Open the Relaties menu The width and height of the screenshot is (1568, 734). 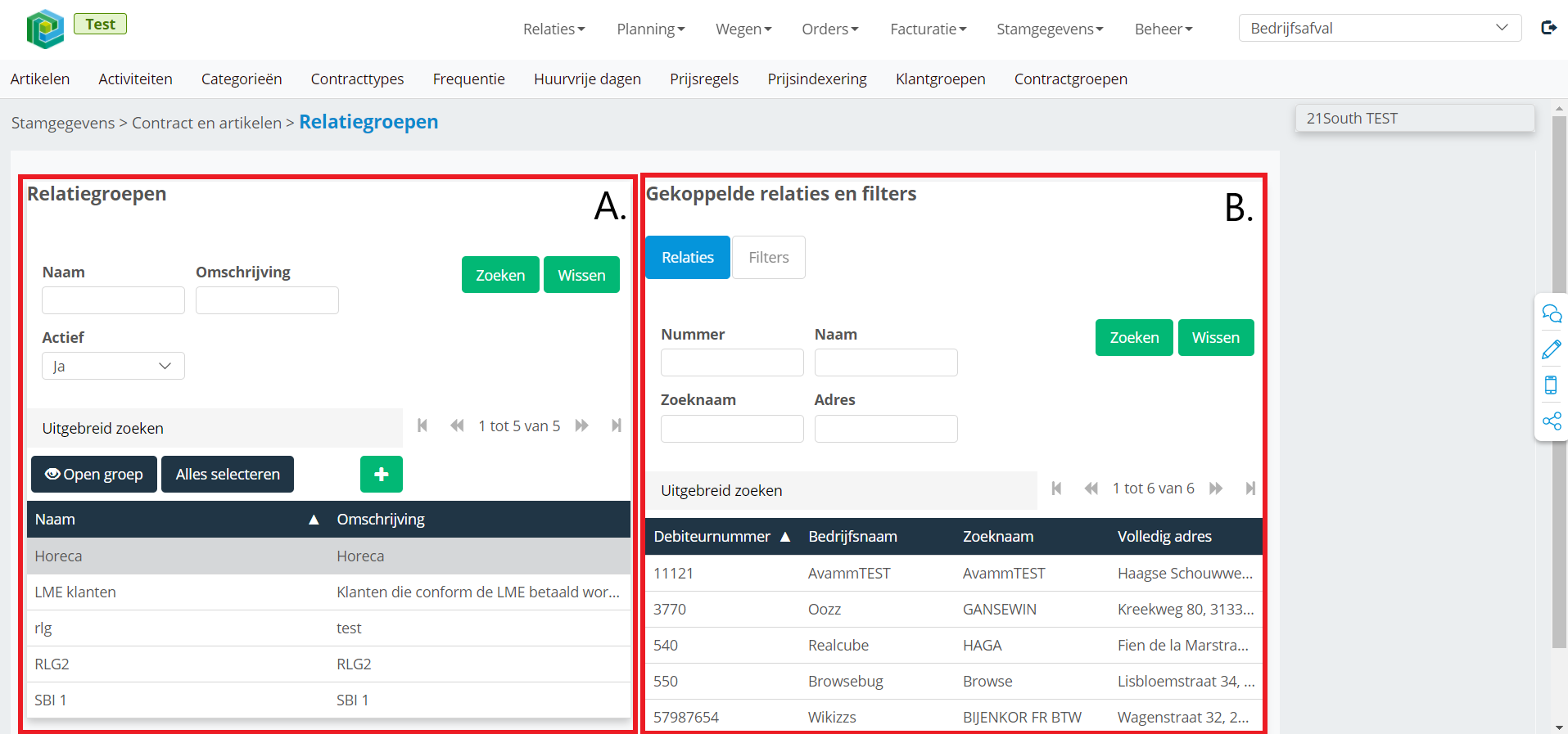pos(554,29)
